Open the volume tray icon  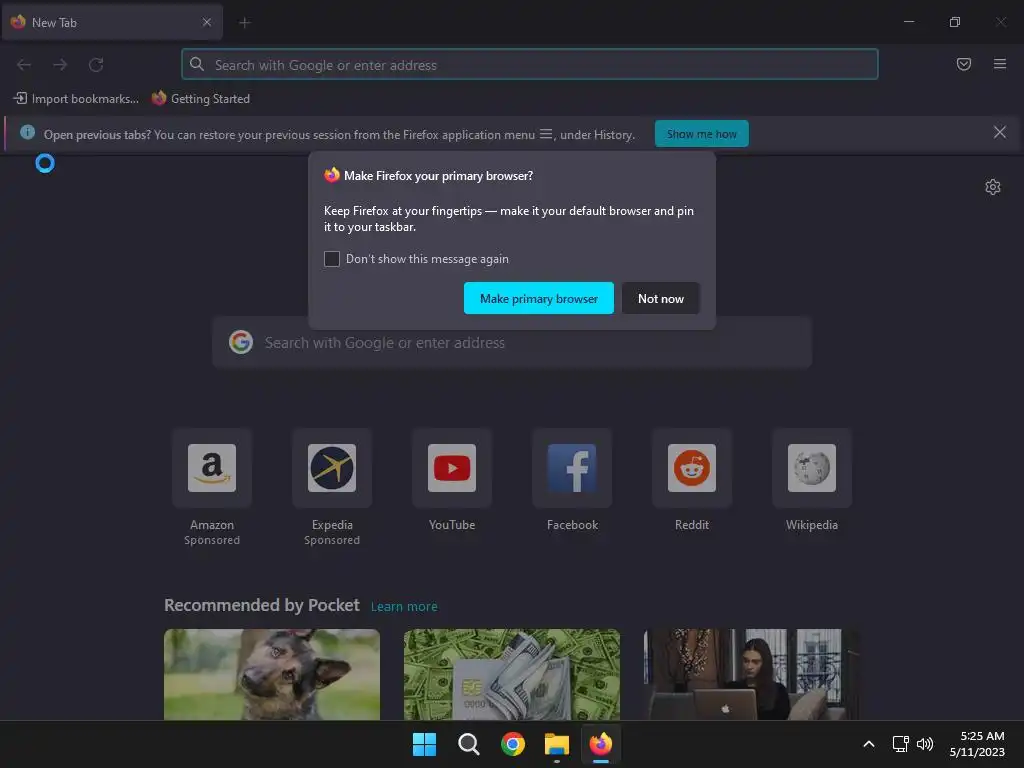tap(925, 744)
